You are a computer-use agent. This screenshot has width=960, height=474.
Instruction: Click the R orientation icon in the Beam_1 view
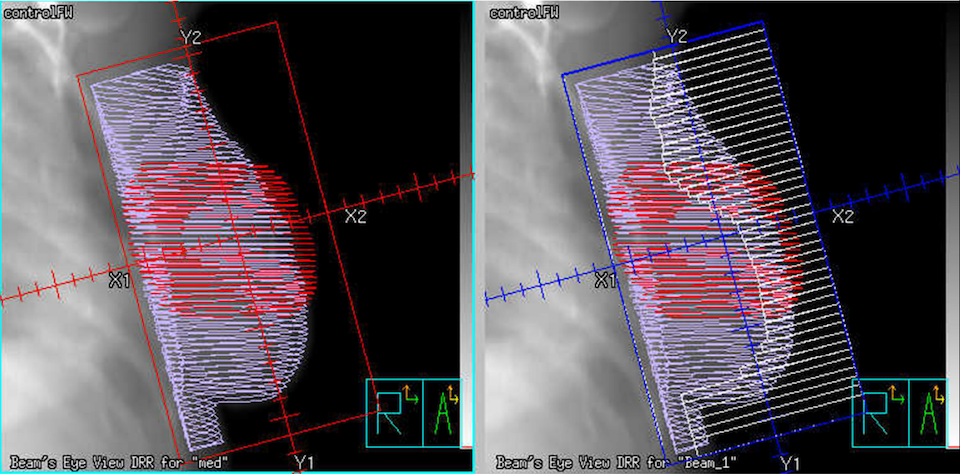pyautogui.click(x=877, y=412)
